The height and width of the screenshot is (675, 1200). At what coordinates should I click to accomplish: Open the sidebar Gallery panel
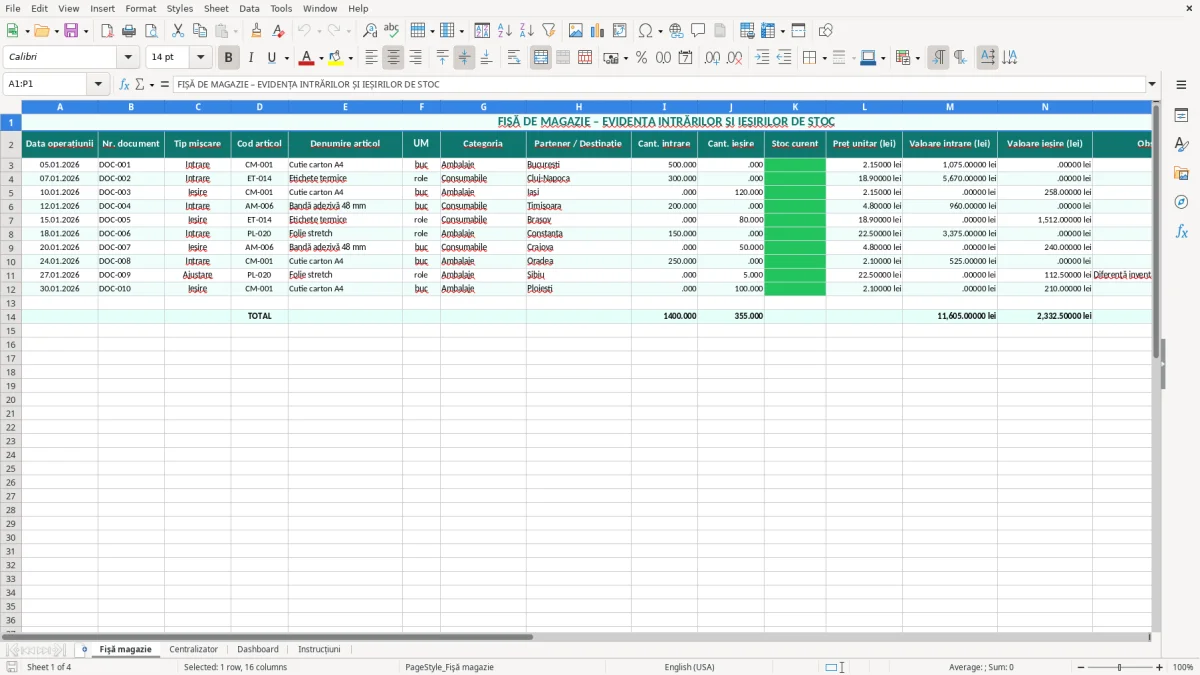pyautogui.click(x=1181, y=173)
